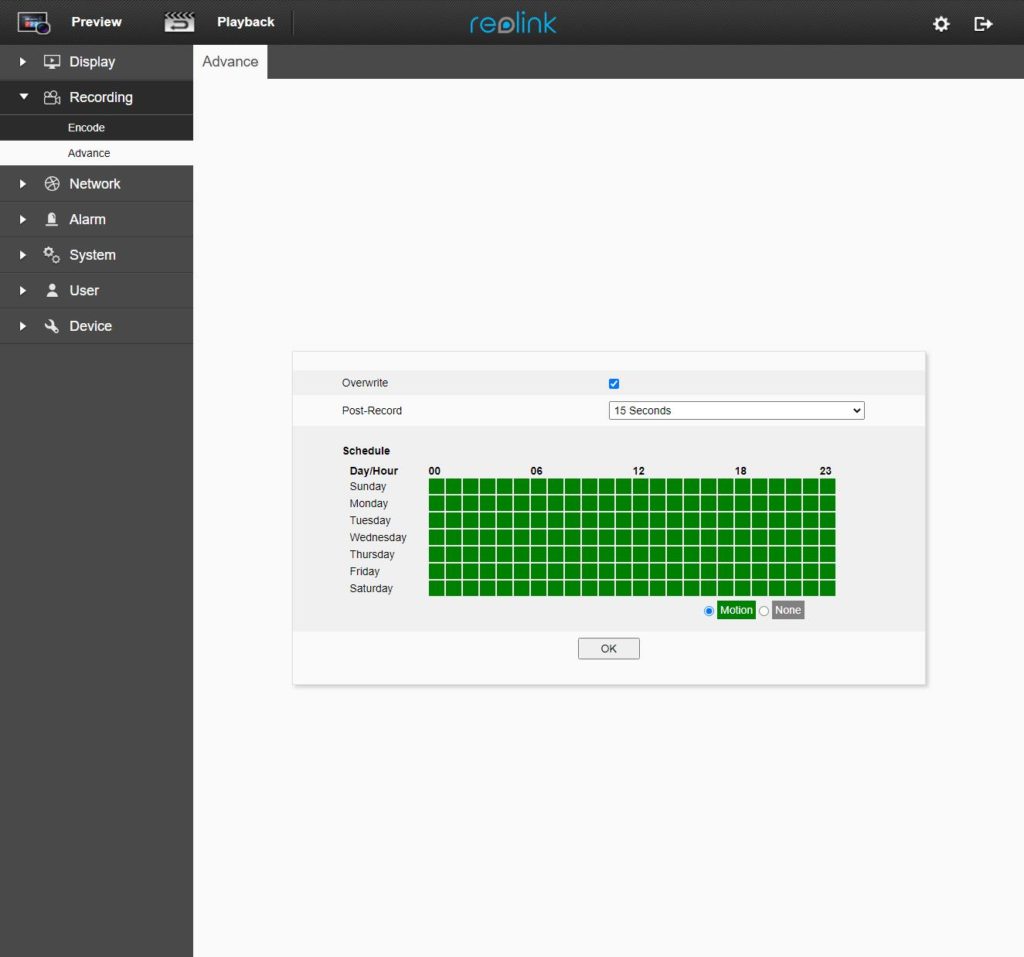The image size is (1024, 957).
Task: Click the Playback clapperboard icon
Action: (179, 22)
